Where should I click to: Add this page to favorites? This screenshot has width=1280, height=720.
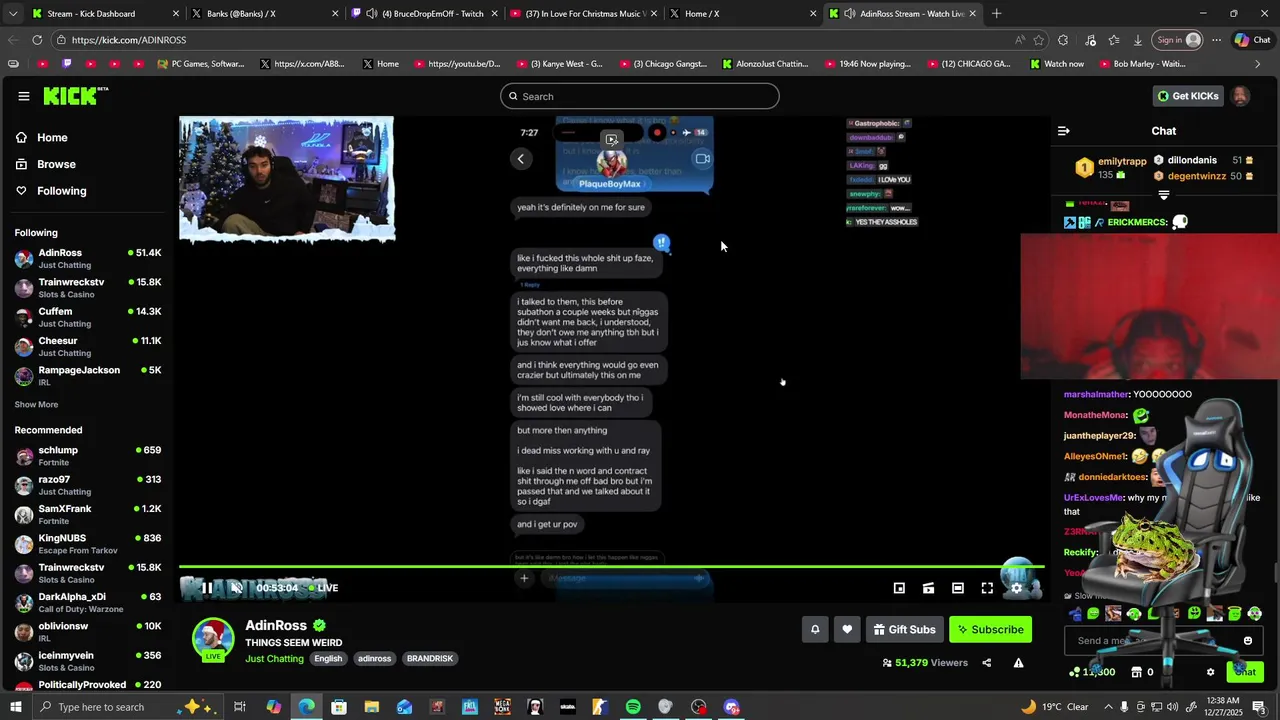tap(1039, 40)
